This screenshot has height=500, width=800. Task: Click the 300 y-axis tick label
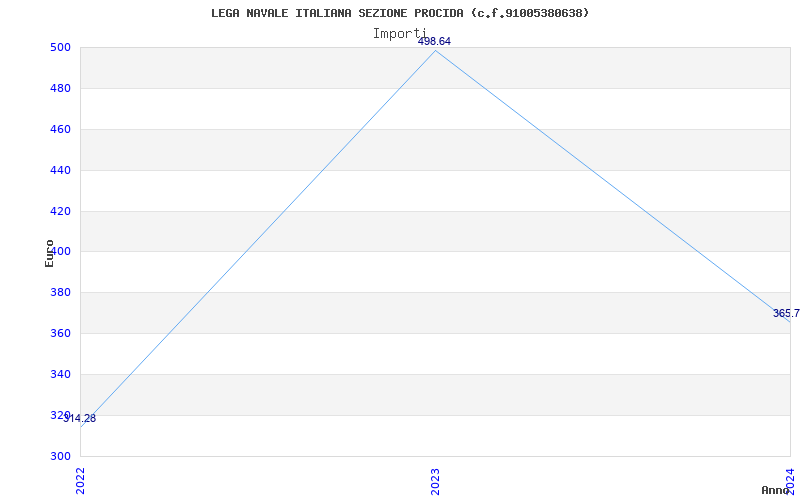[60, 456]
